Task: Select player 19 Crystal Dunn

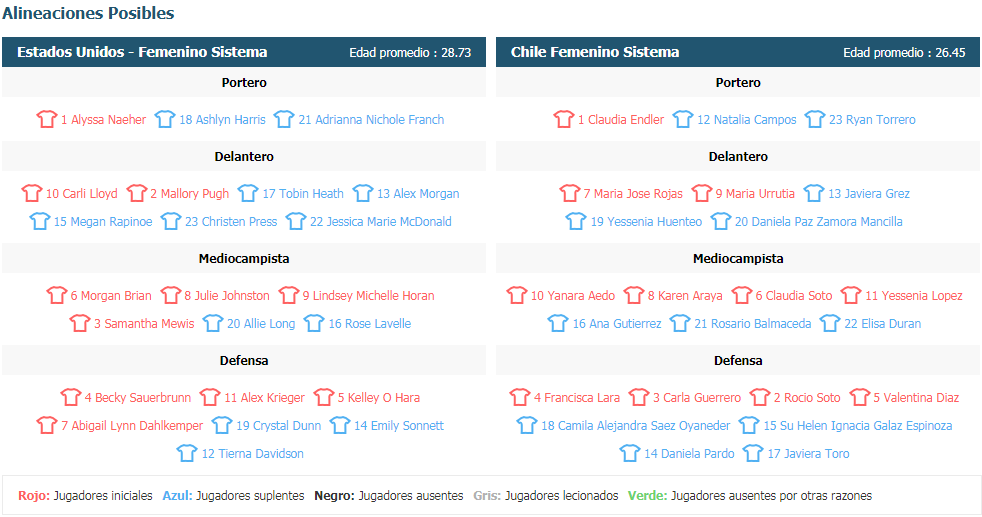Action: coord(279,426)
